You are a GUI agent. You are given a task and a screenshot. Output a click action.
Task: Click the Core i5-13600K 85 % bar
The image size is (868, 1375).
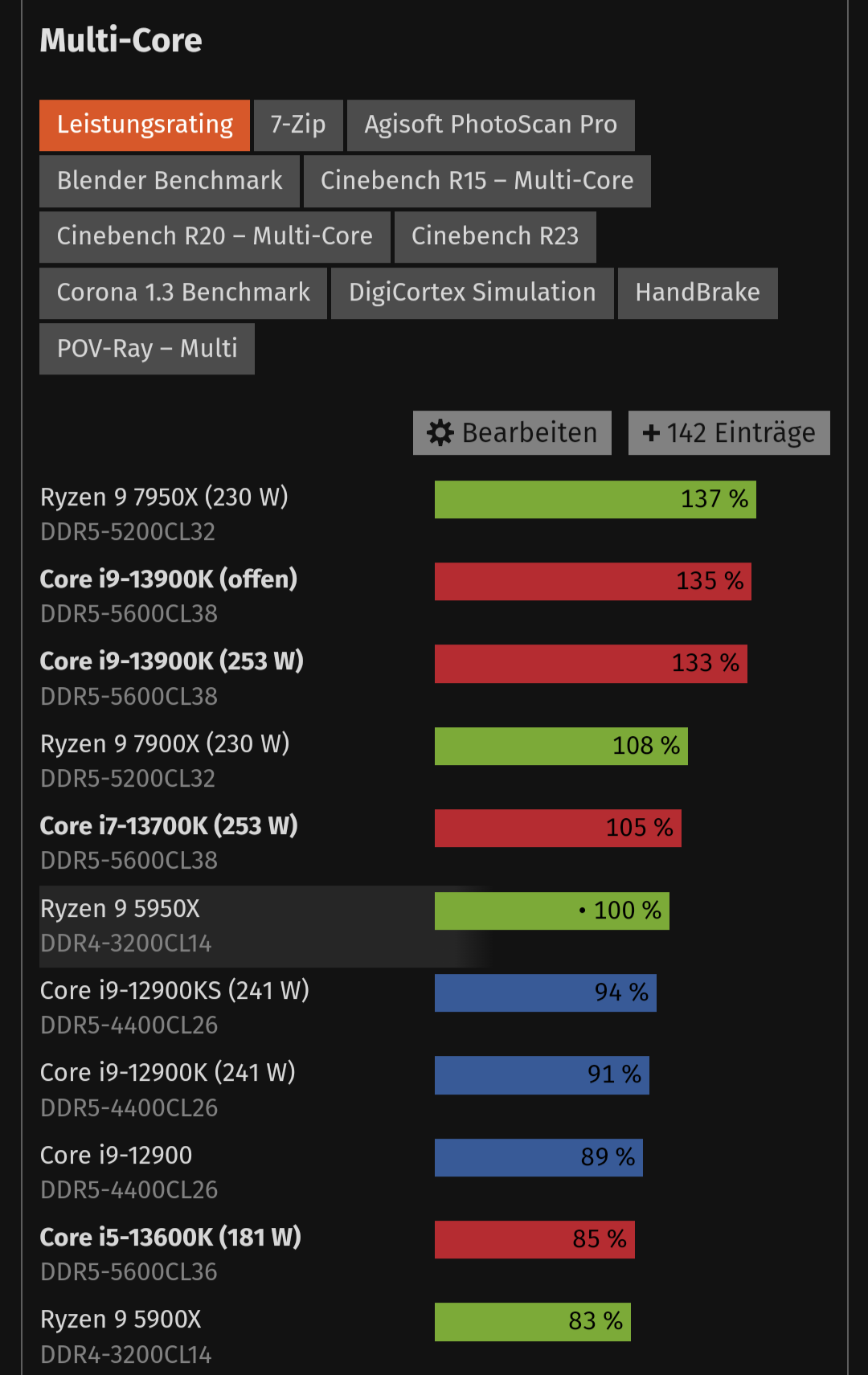click(x=534, y=1239)
